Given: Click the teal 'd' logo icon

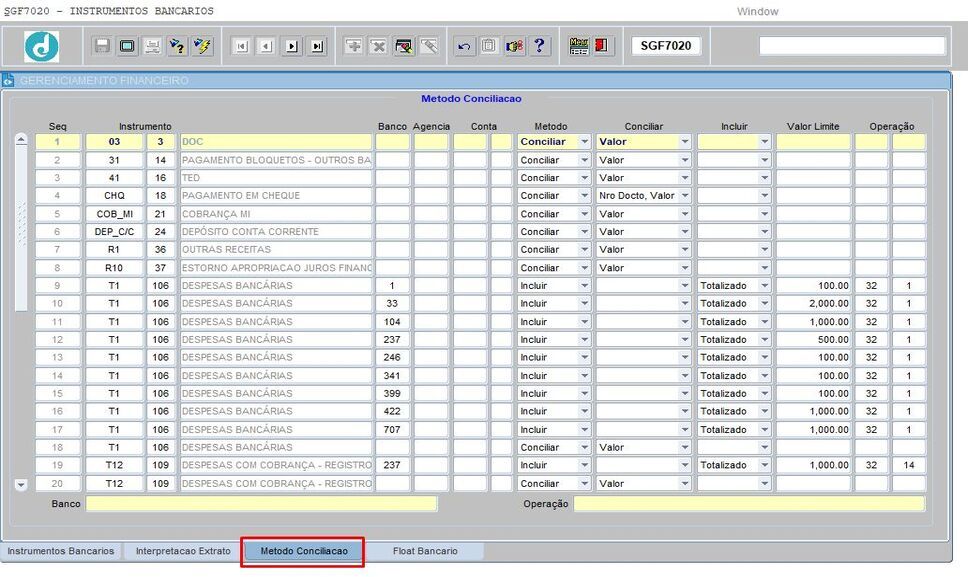Looking at the screenshot, I should pyautogui.click(x=41, y=46).
